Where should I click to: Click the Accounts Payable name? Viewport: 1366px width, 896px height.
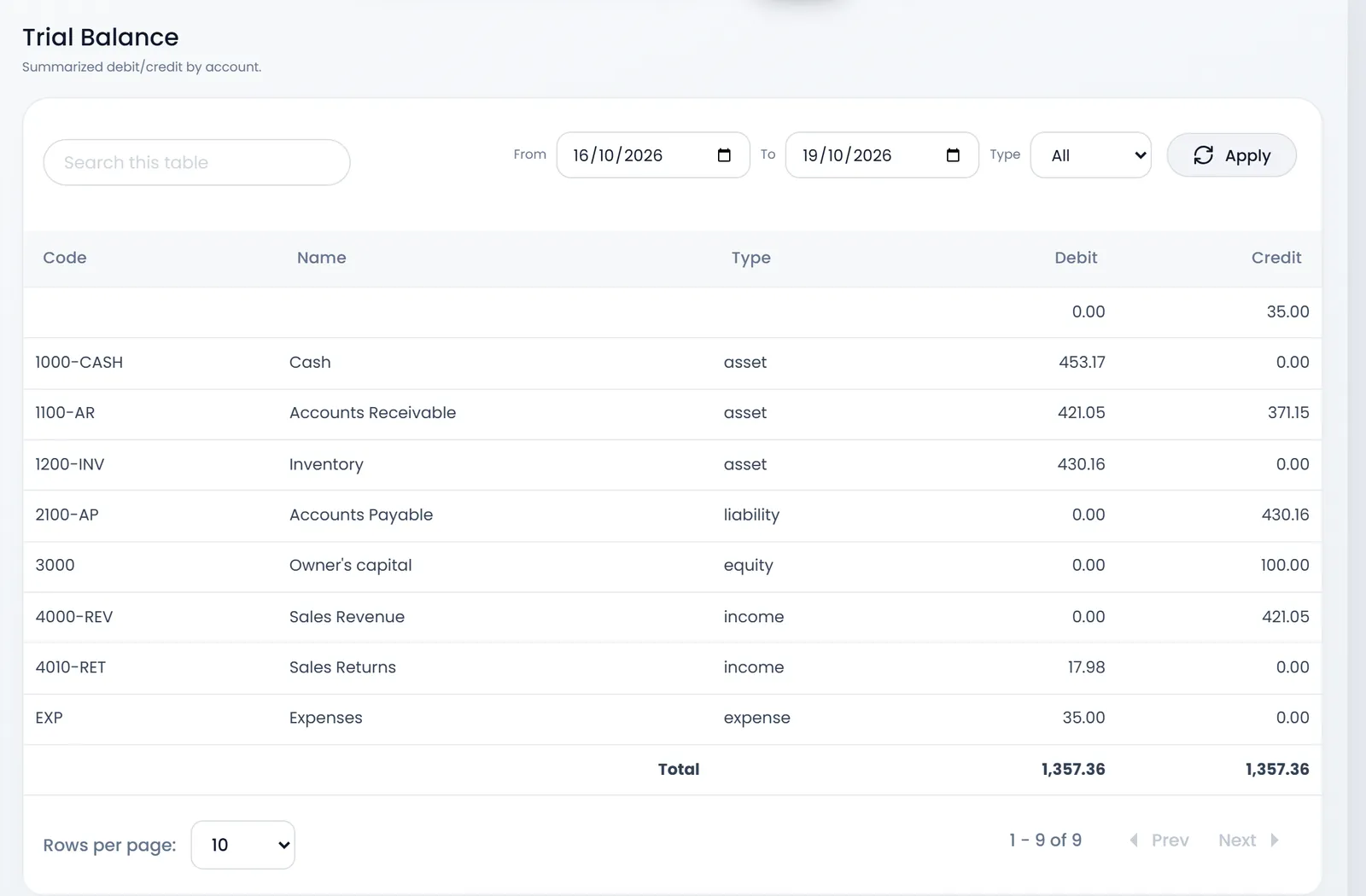[x=361, y=515]
